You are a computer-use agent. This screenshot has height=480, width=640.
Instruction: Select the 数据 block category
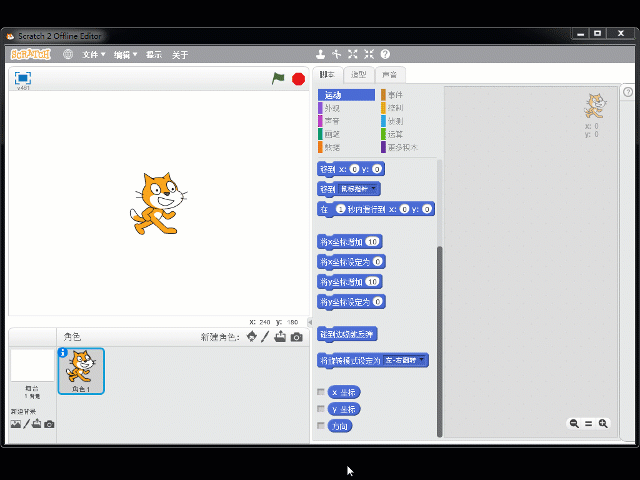pos(346,147)
